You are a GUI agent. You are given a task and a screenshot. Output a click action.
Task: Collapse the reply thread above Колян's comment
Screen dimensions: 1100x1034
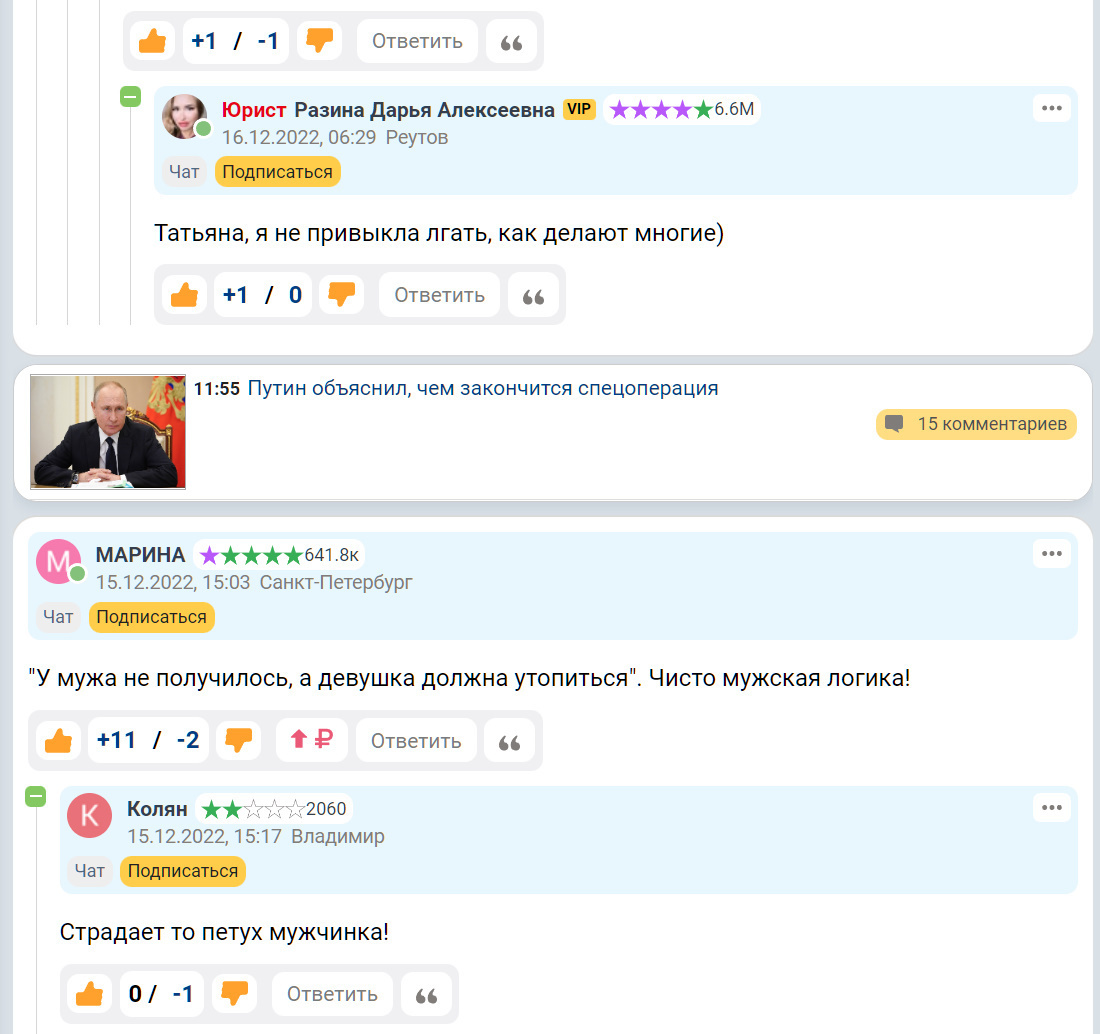point(36,796)
